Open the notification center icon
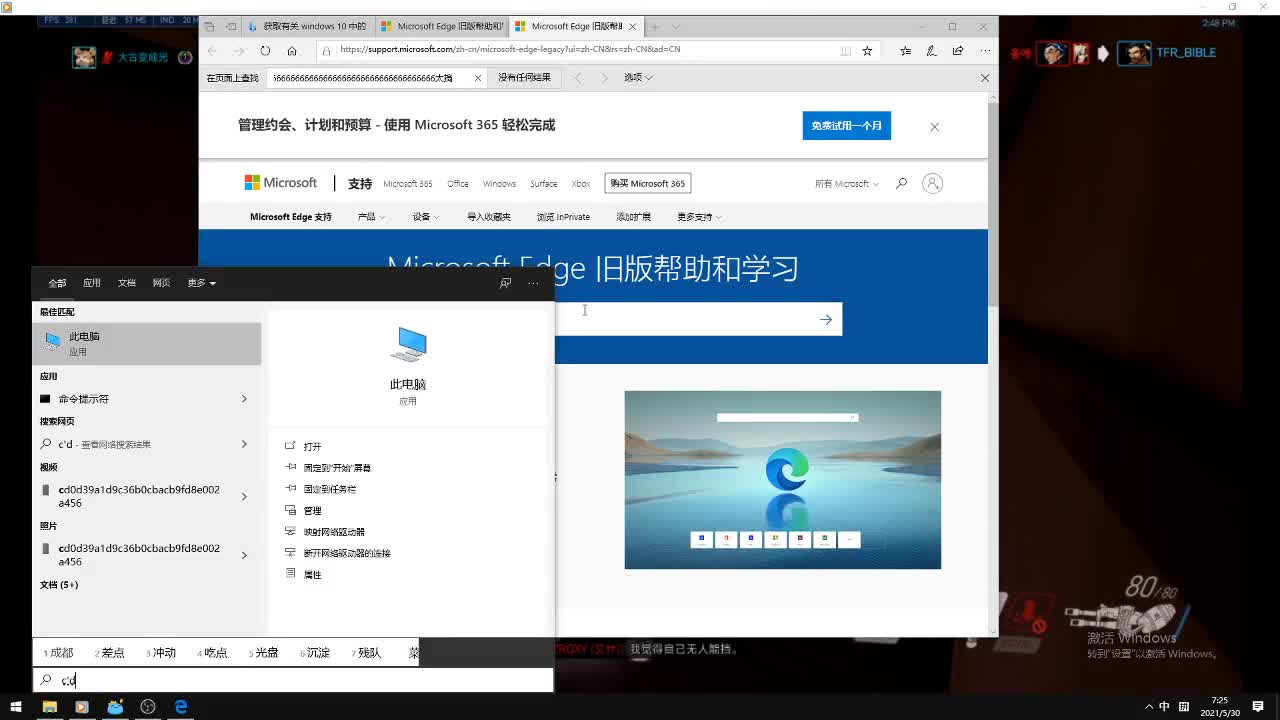 [x=1258, y=707]
